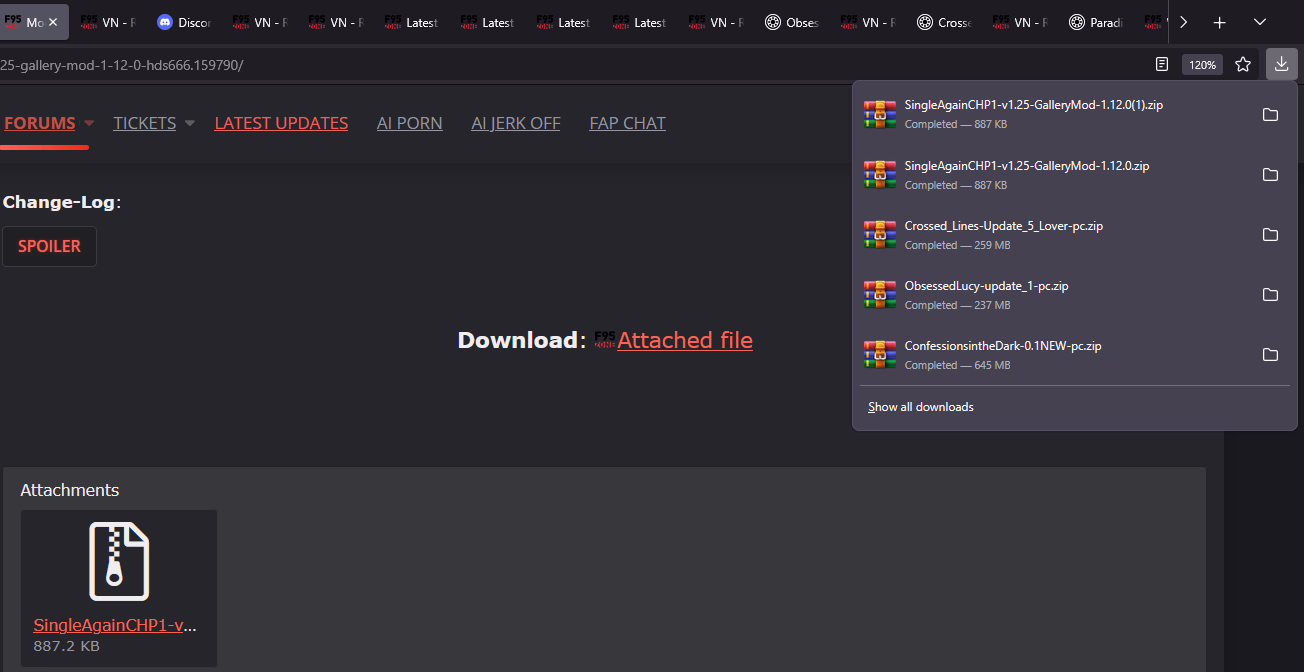Show SingleAgainCHP1-v1.25-GalleryMod-1.12.0(1).zip in folder
Viewport: 1304px width, 672px height.
click(1270, 115)
